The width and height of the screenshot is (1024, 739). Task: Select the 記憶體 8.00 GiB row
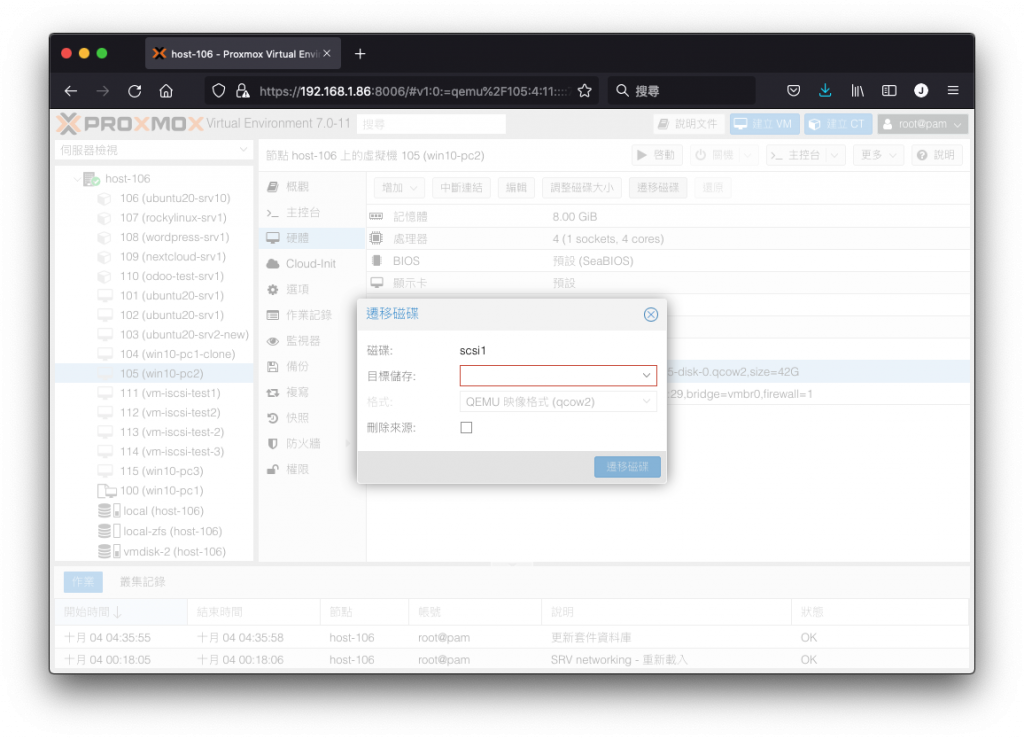point(667,217)
